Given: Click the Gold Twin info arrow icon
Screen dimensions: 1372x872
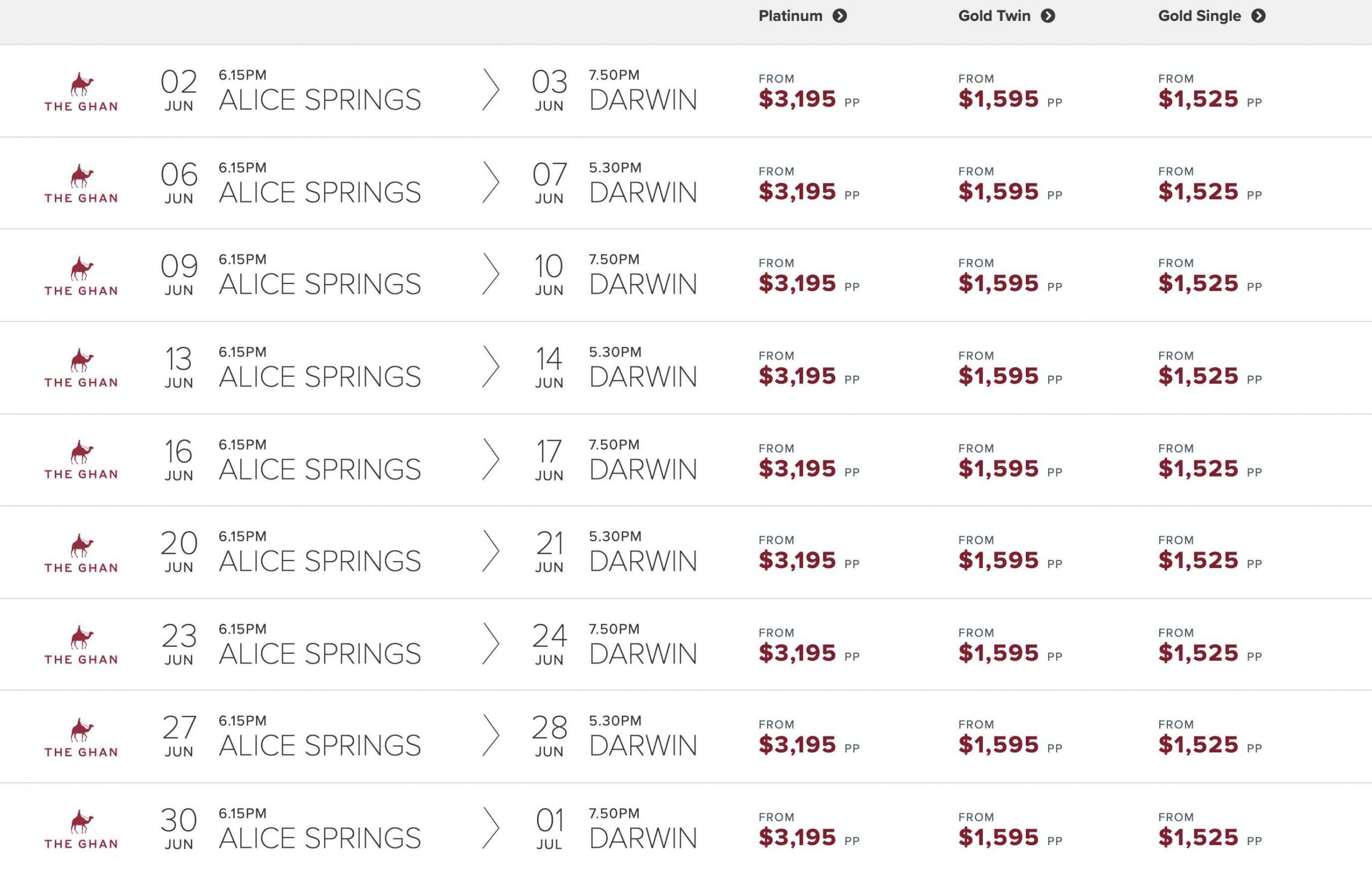Looking at the screenshot, I should [1048, 16].
